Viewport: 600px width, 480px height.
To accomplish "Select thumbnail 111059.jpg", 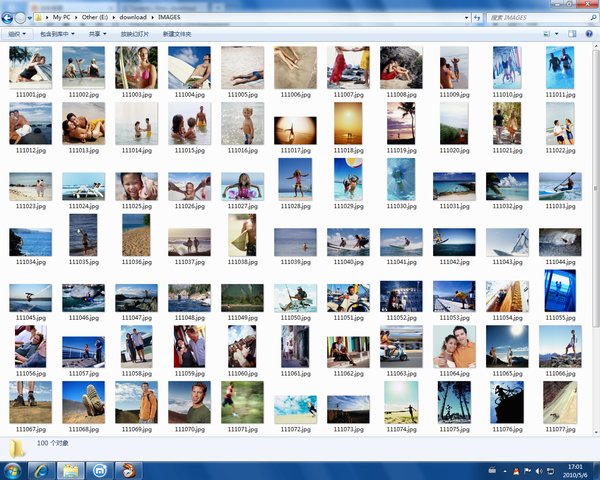I will 189,346.
